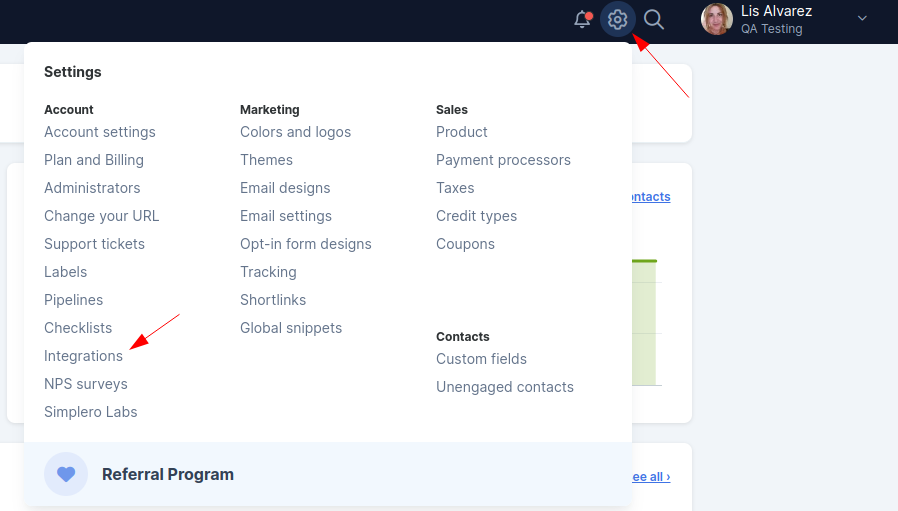The width and height of the screenshot is (898, 511).
Task: Open the notifications bell icon
Action: [582, 19]
